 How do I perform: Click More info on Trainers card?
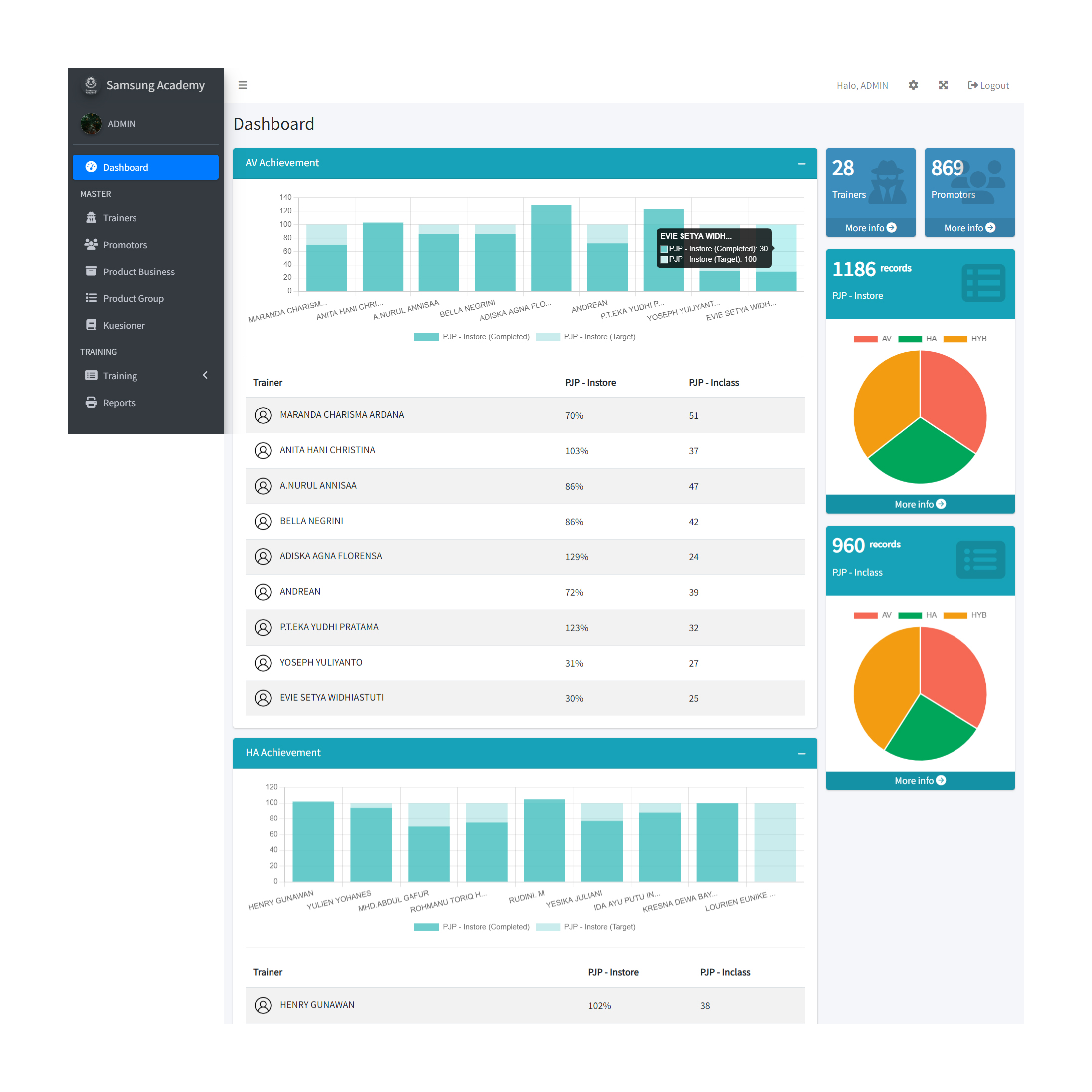[x=870, y=228]
